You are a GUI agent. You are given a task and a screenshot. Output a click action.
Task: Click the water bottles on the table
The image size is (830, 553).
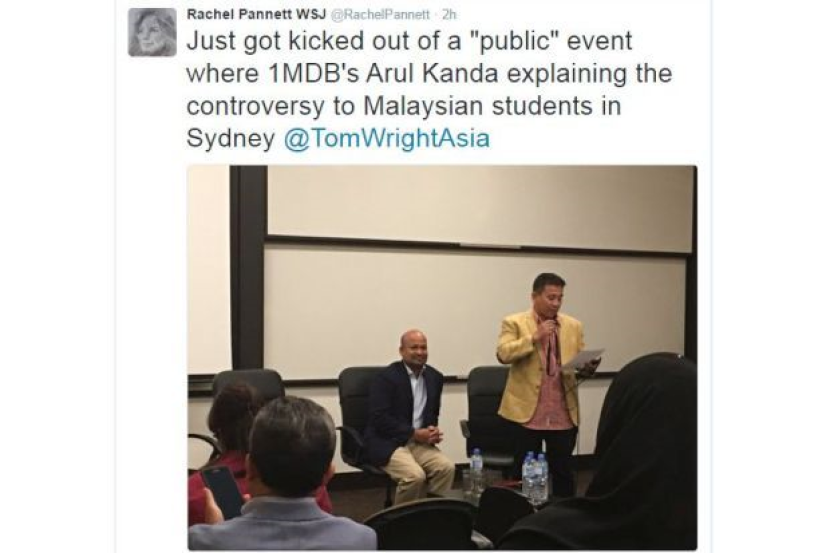(535, 477)
